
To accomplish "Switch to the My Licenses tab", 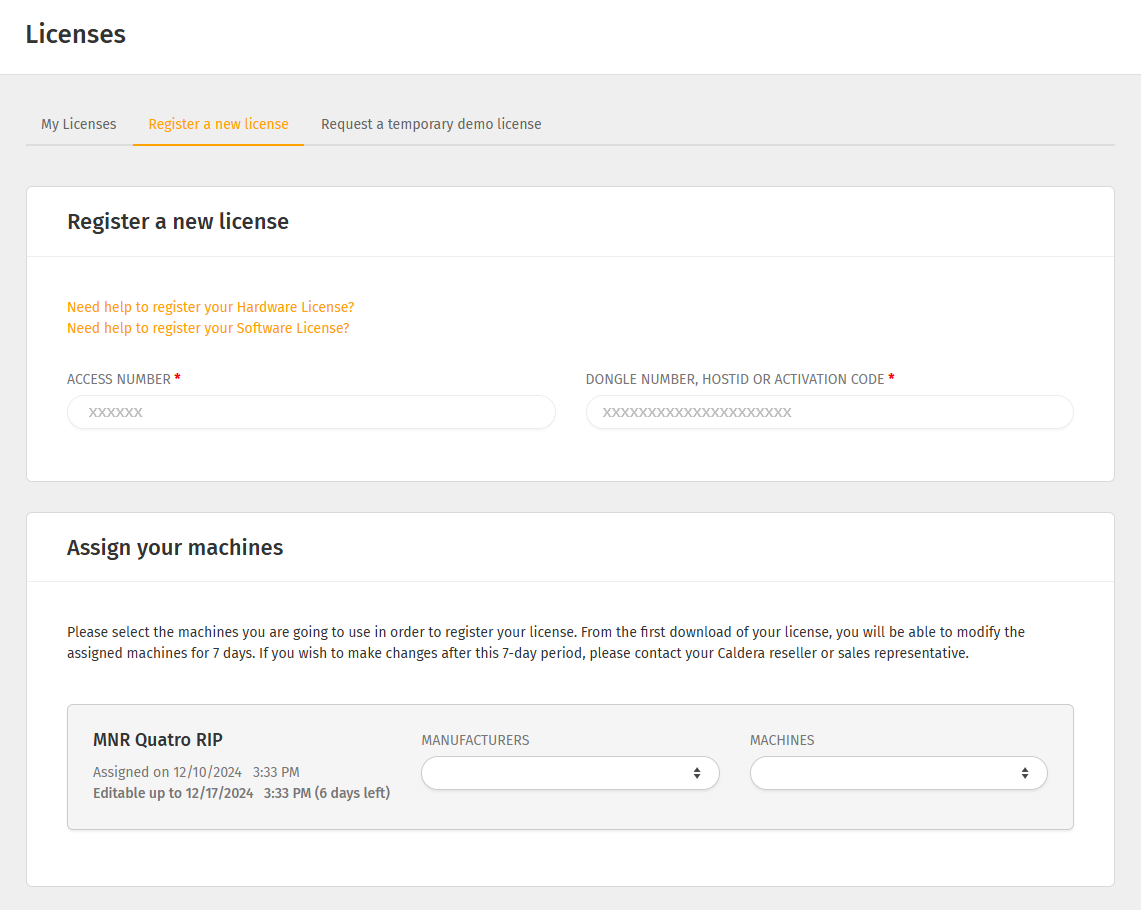I will [79, 124].
